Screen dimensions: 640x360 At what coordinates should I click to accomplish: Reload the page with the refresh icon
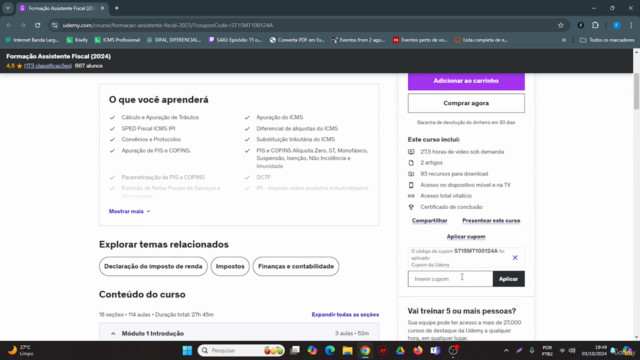38,25
